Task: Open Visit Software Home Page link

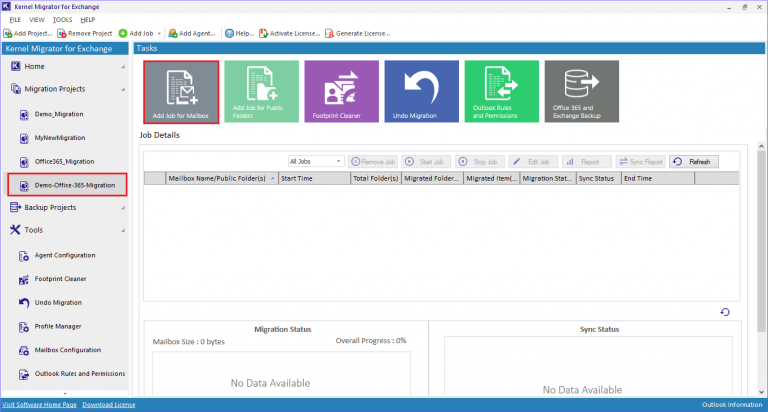Action: (x=40, y=405)
